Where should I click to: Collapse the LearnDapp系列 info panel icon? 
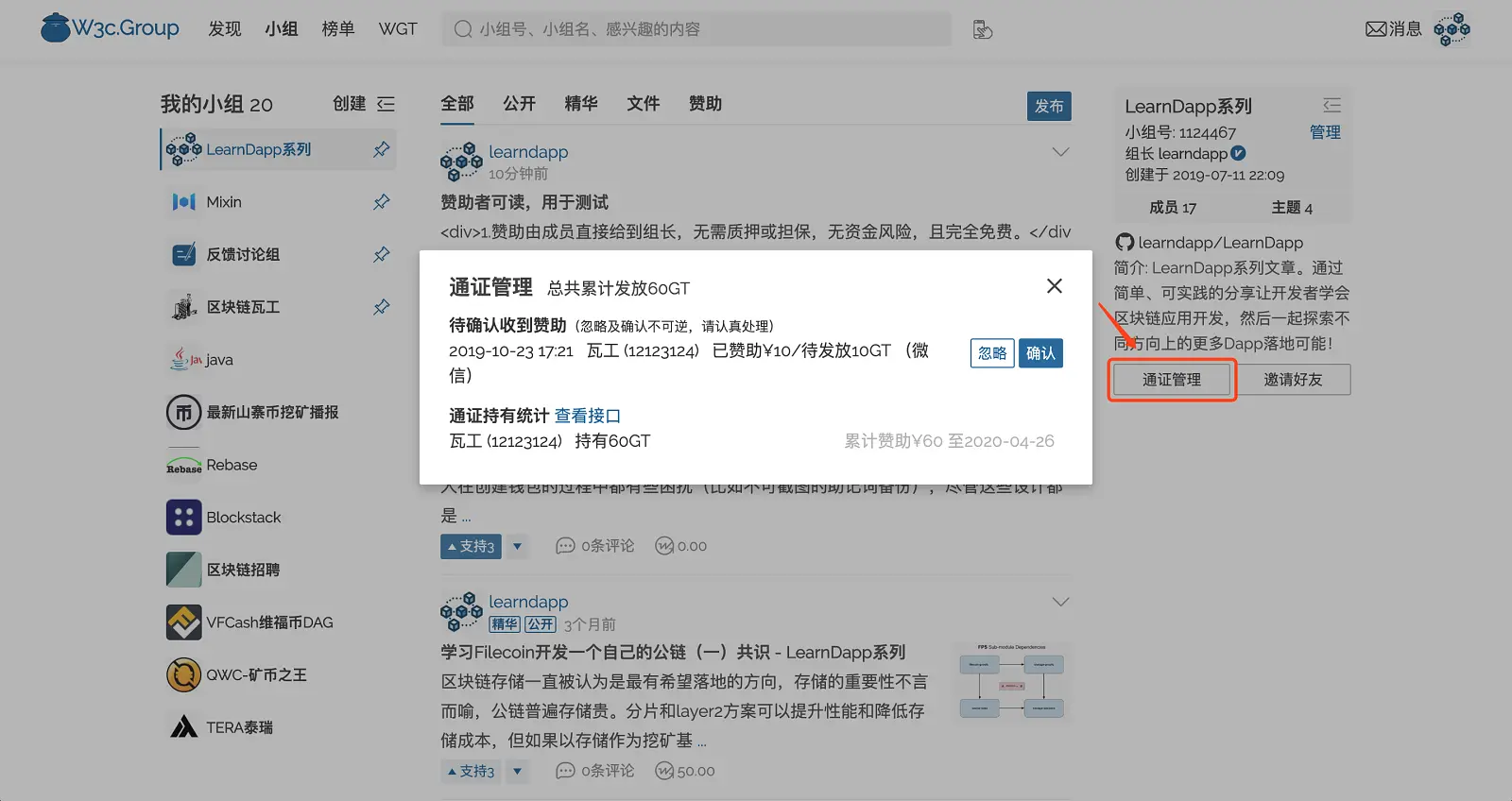1332,105
